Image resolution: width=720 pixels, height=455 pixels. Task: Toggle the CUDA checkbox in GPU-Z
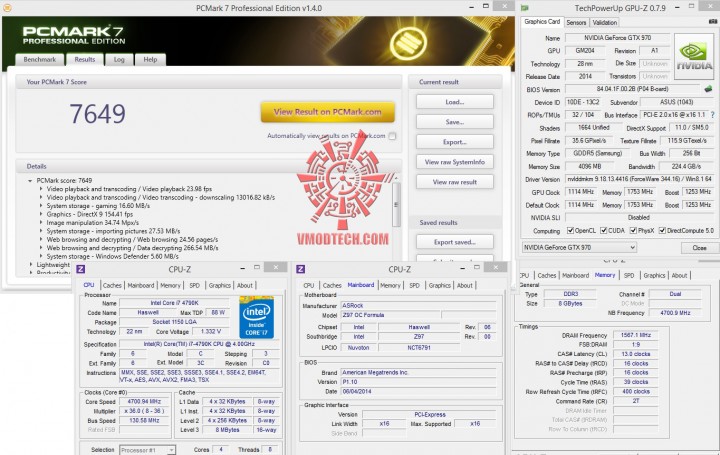[603, 230]
